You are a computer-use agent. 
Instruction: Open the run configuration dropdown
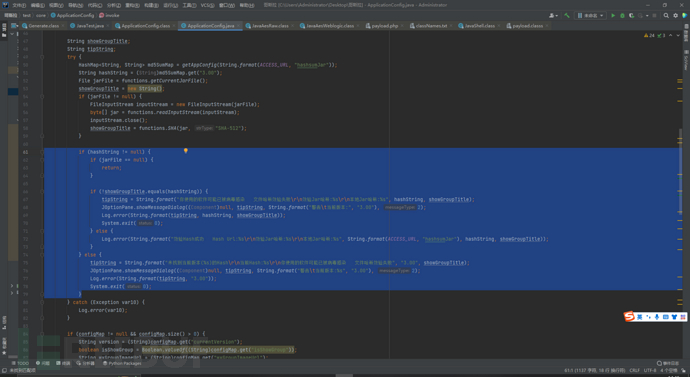590,15
